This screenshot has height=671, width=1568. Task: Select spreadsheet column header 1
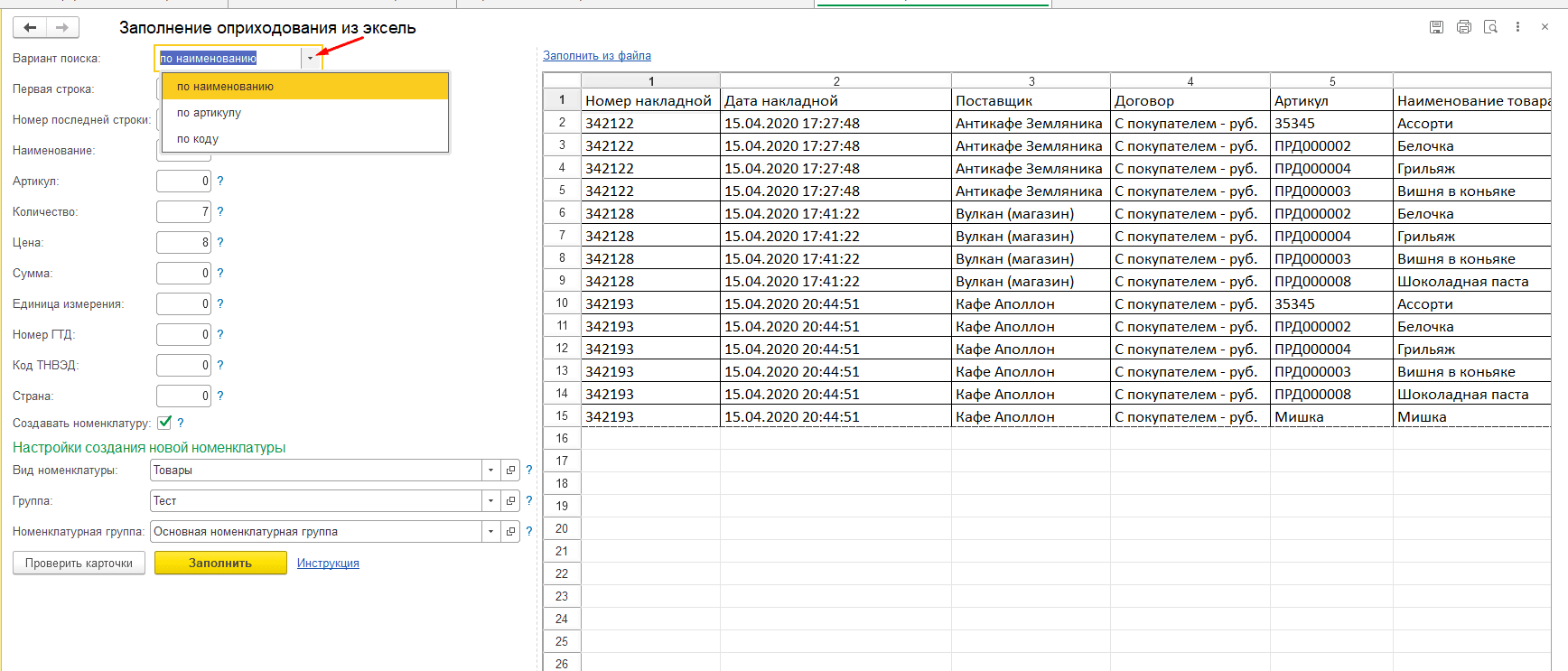[650, 80]
